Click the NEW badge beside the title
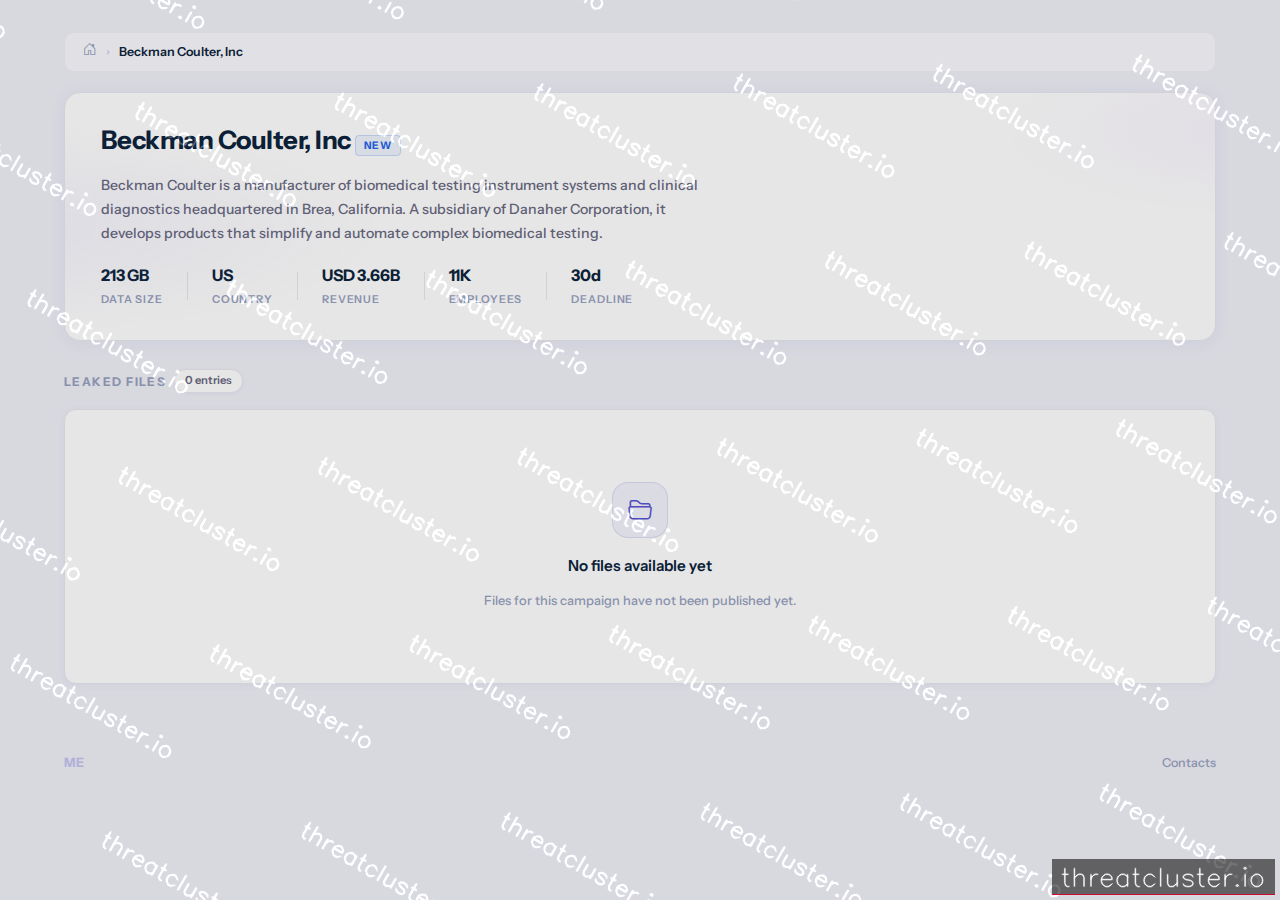This screenshot has height=900, width=1280. pos(378,145)
